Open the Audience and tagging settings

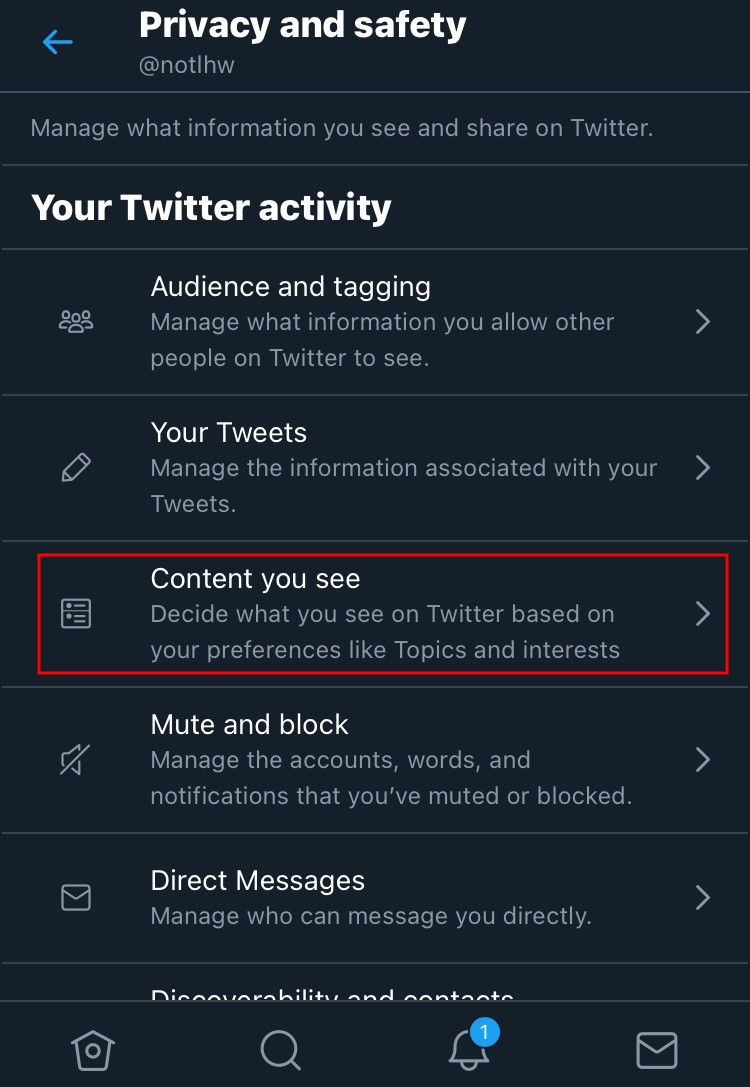click(x=375, y=322)
